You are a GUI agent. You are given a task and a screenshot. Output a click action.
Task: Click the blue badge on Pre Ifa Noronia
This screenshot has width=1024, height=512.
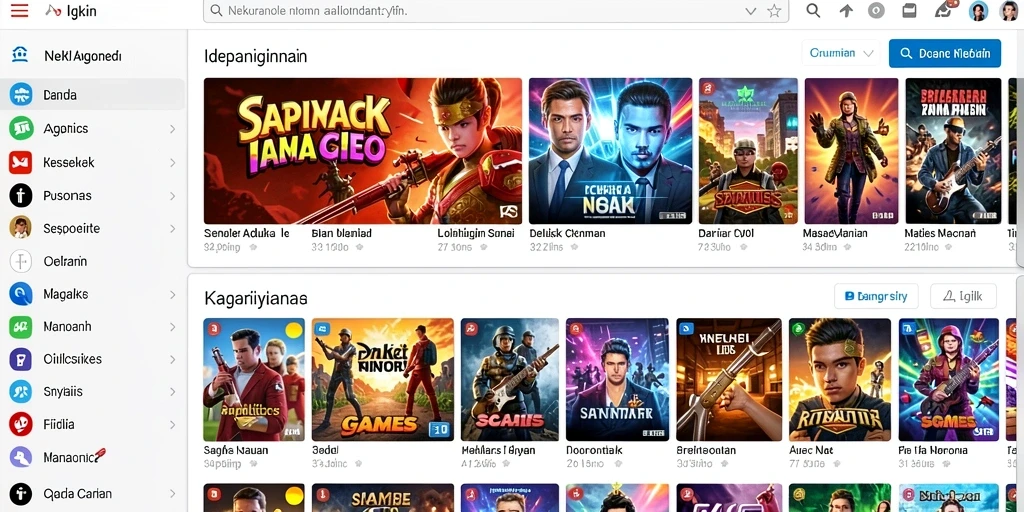tap(908, 328)
